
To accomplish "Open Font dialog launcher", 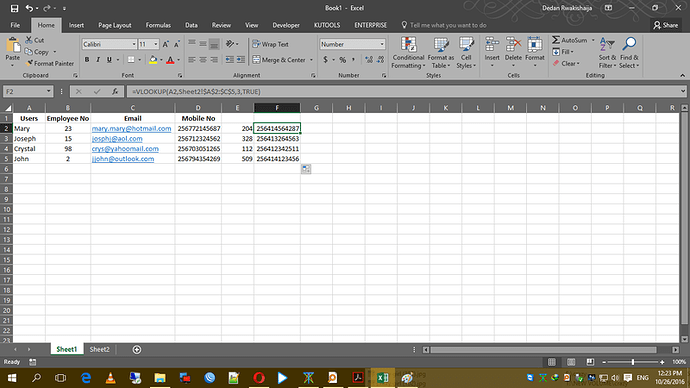I will pos(180,76).
